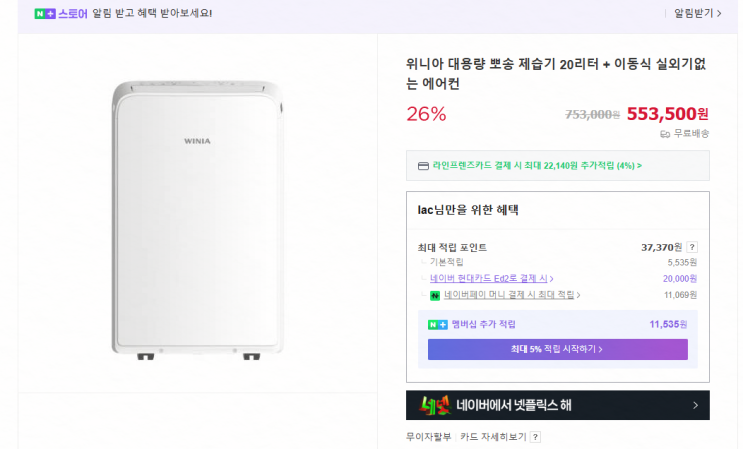Click the 무료배송 delivery truck icon
743x449 pixels.
click(665, 133)
